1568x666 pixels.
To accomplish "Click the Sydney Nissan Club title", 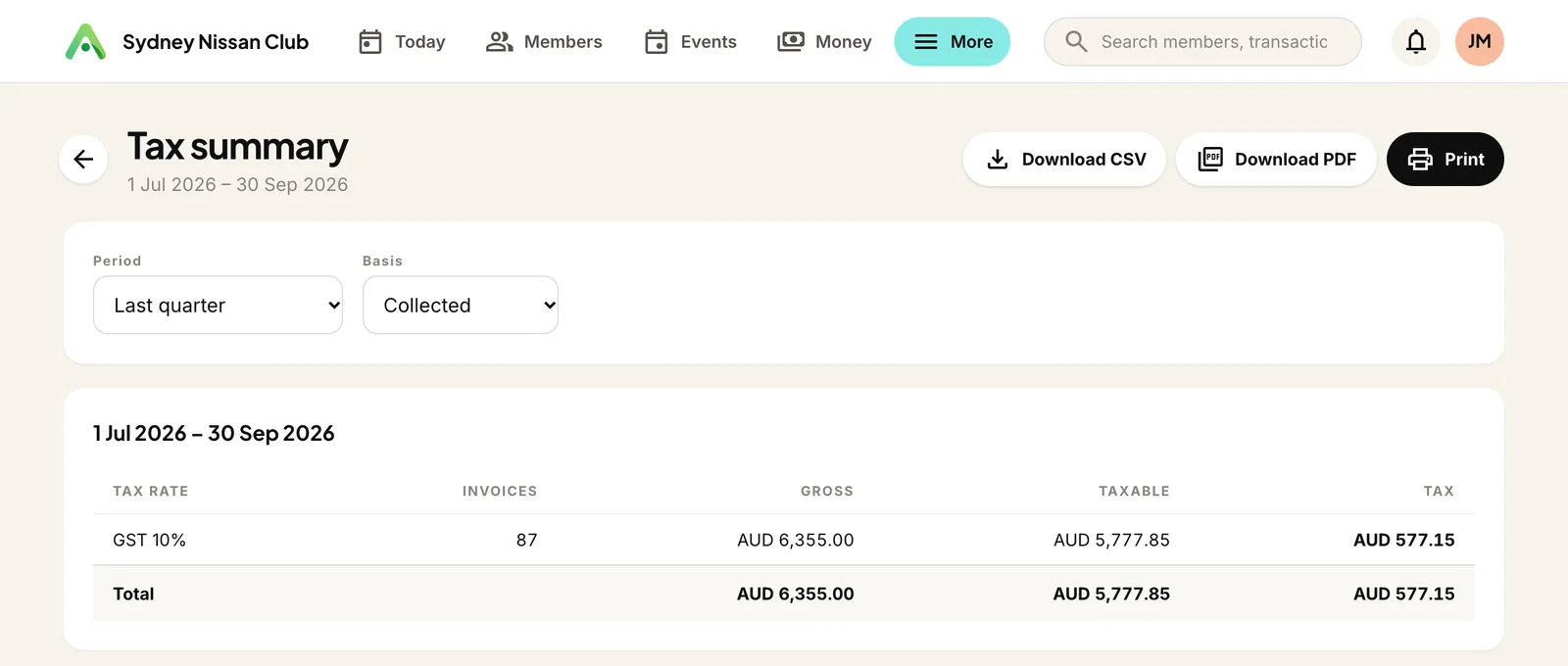I will click(216, 42).
